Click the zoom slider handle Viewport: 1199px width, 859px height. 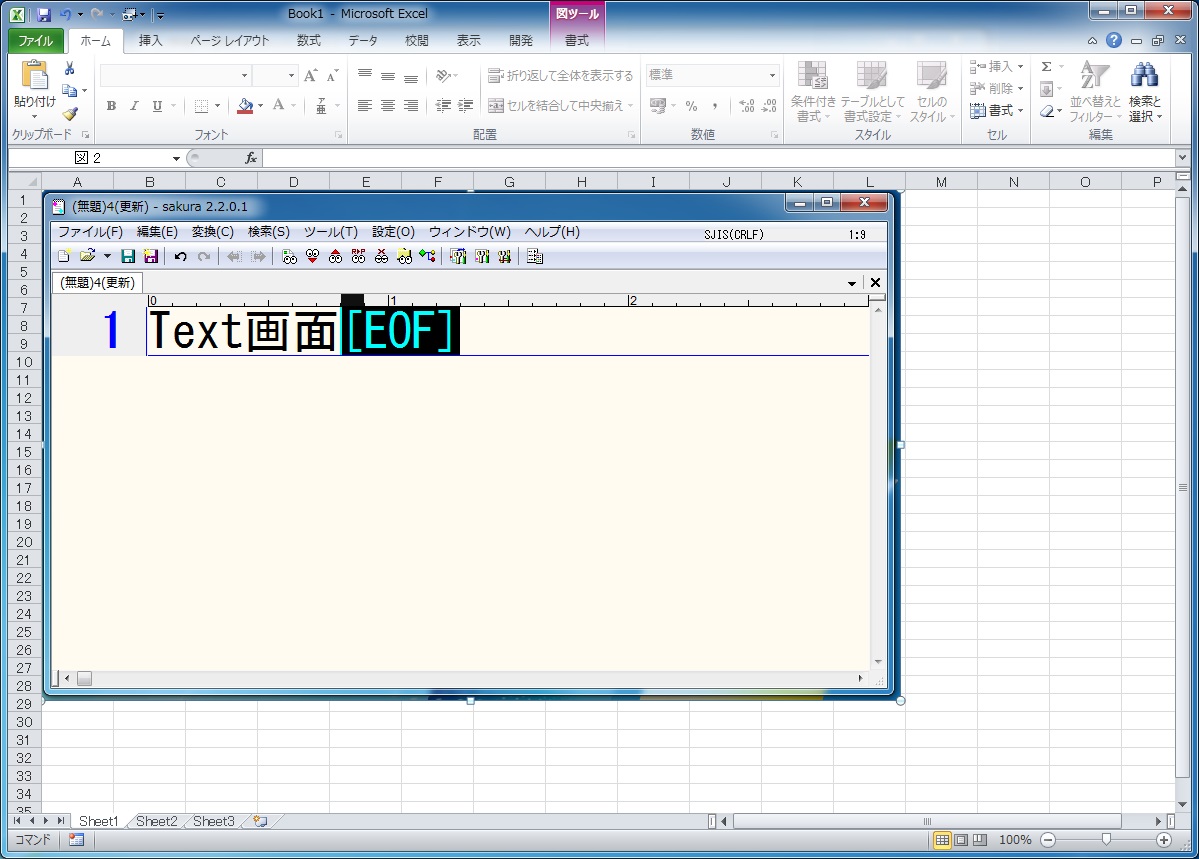[x=1105, y=840]
